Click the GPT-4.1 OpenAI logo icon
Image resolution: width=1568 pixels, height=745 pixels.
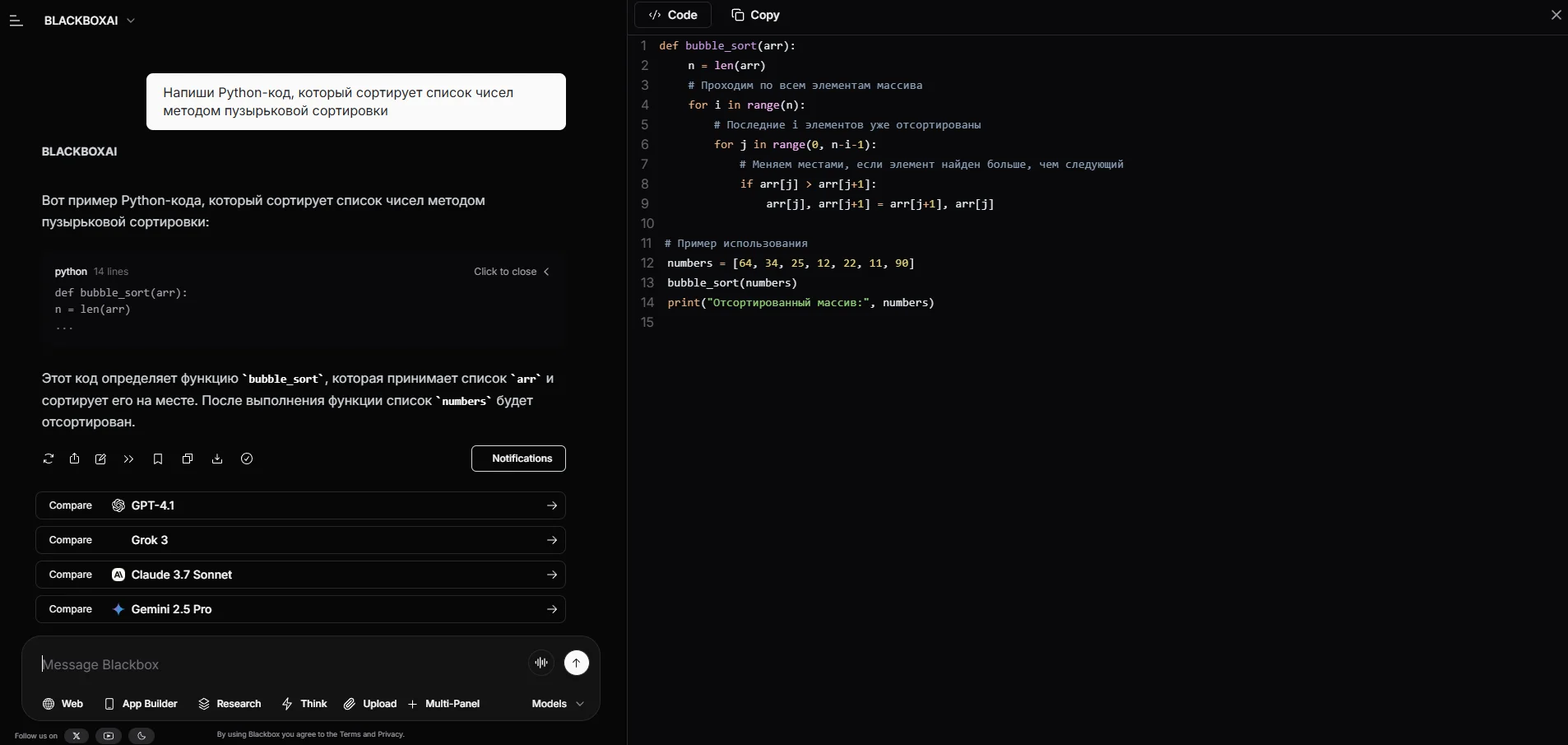(x=118, y=505)
